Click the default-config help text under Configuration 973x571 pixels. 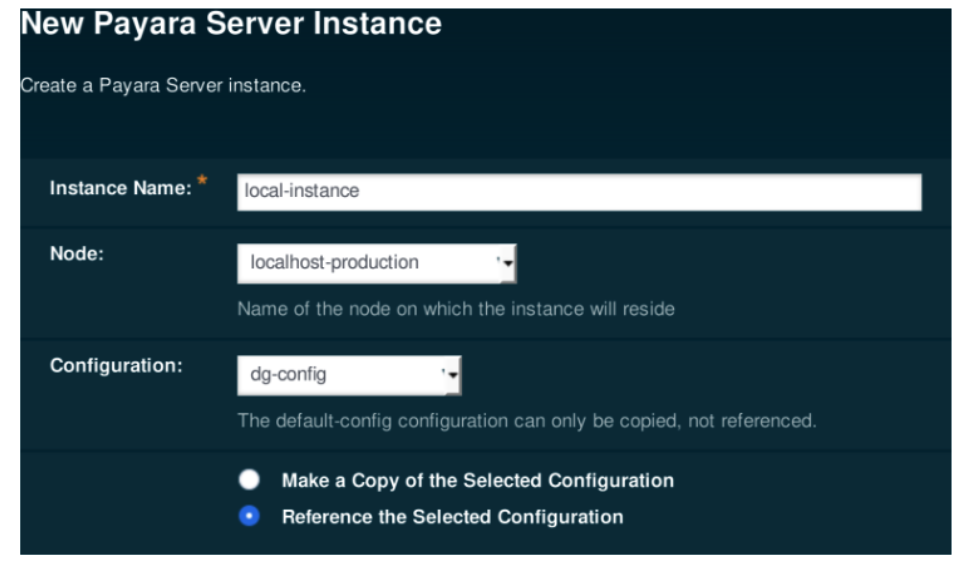(526, 421)
